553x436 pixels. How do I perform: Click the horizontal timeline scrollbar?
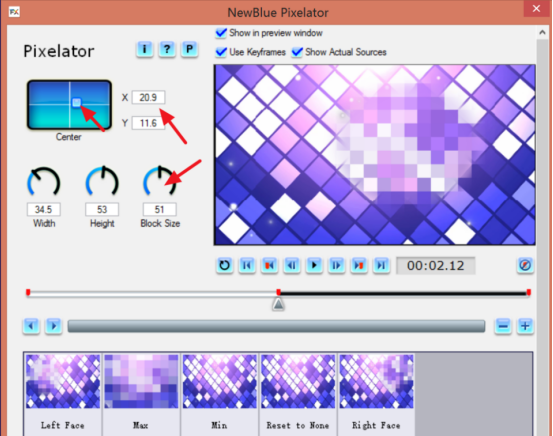tap(276, 326)
